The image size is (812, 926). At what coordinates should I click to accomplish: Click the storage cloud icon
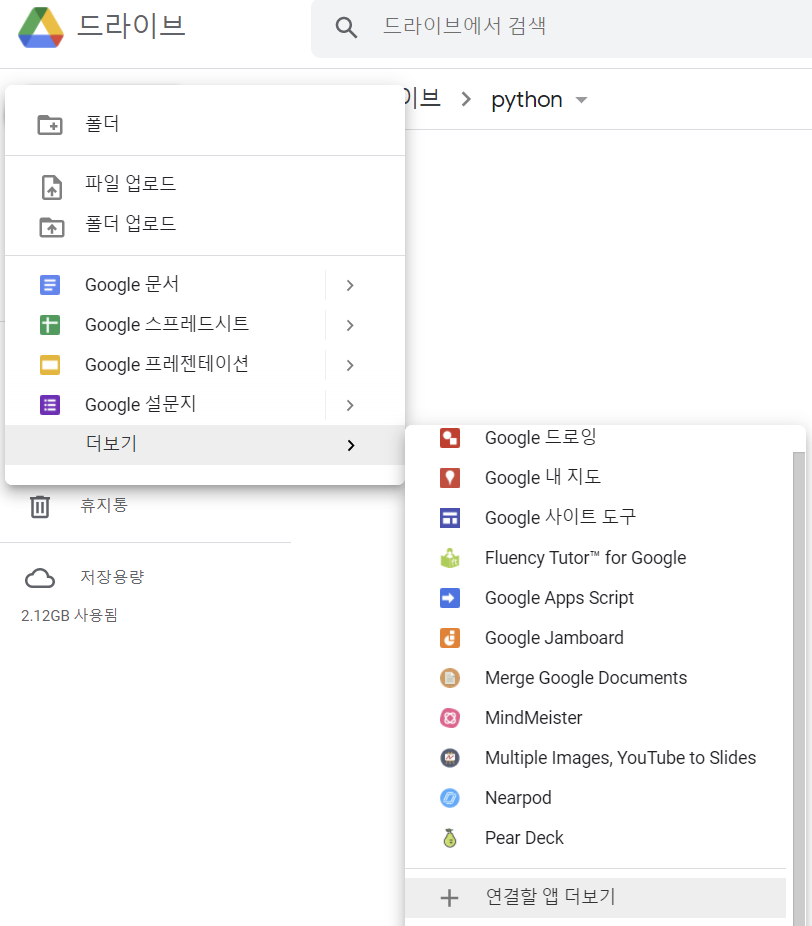[40, 578]
